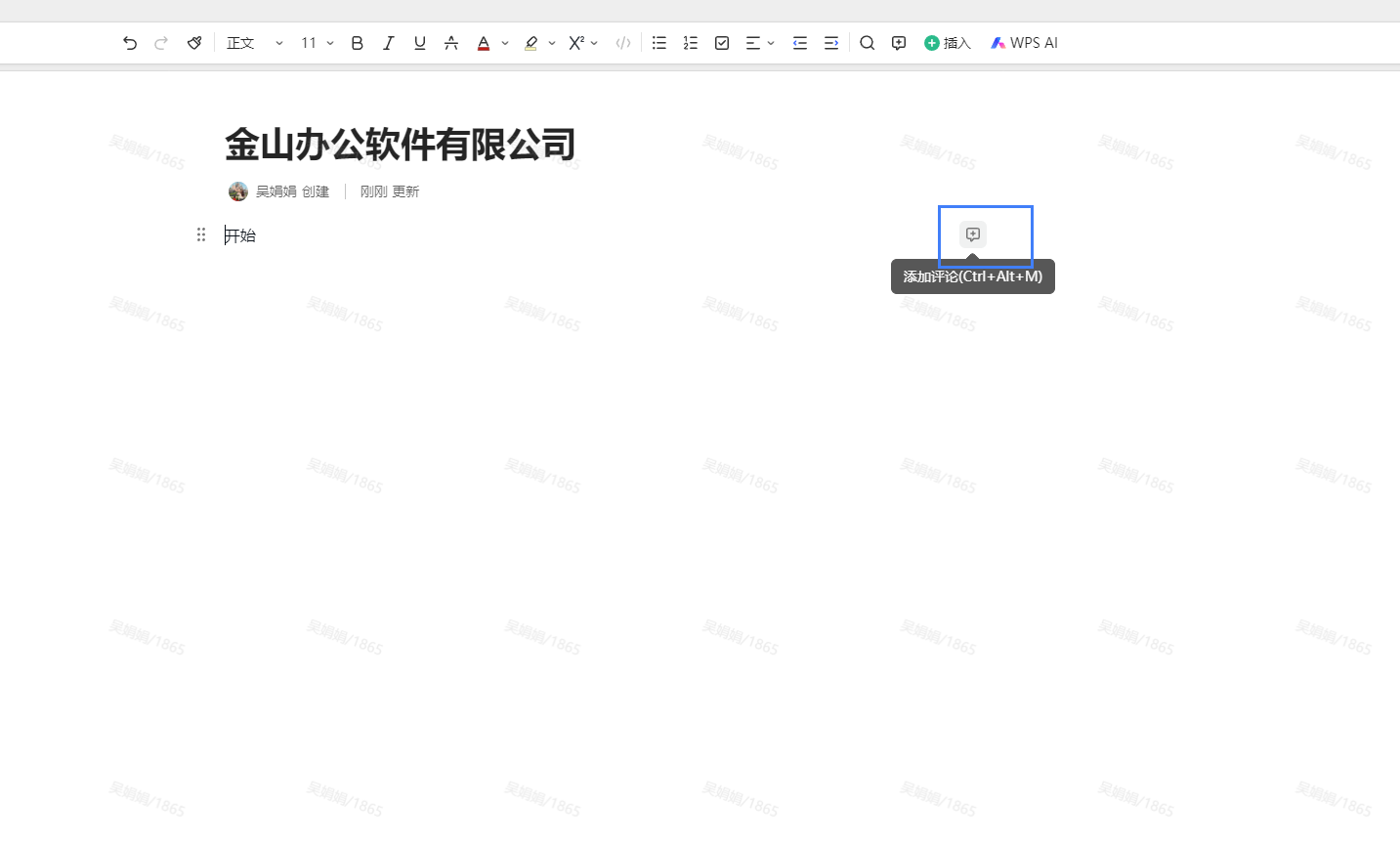Viewport: 1400px width, 848px height.
Task: Click the superscript X² icon
Action: (x=576, y=43)
